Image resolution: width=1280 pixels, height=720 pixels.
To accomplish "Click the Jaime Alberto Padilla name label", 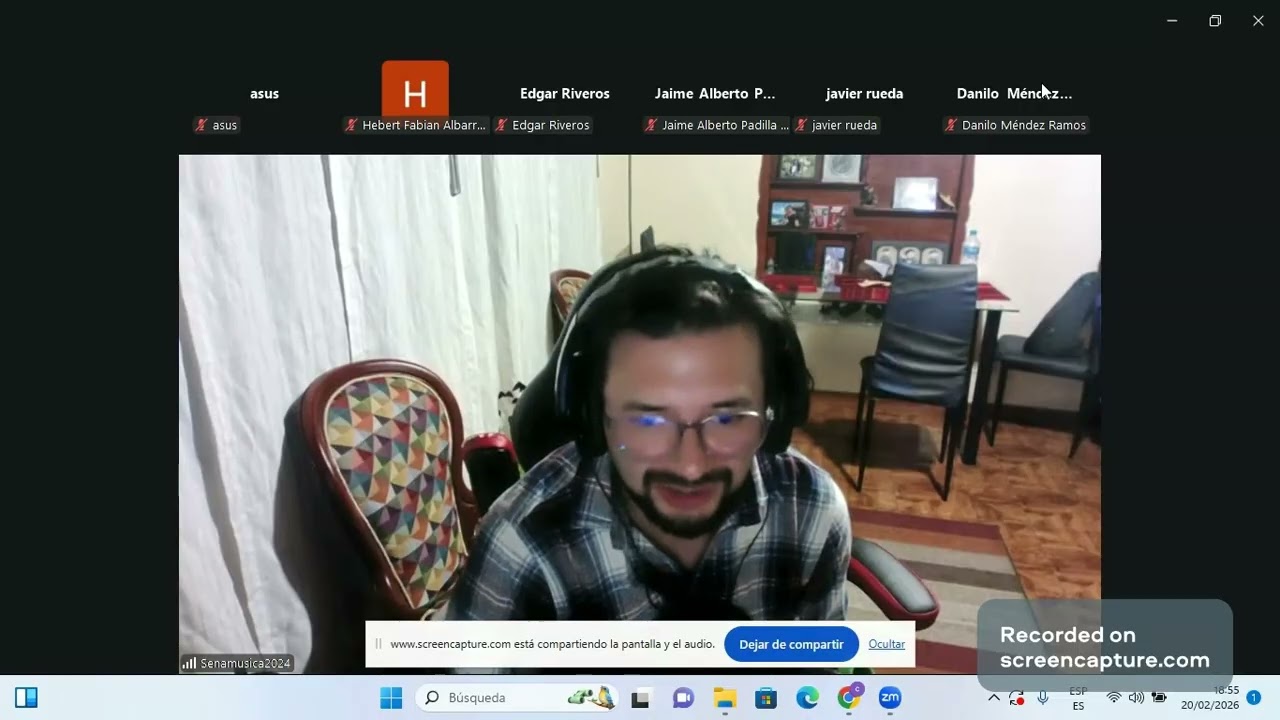I will (x=725, y=125).
